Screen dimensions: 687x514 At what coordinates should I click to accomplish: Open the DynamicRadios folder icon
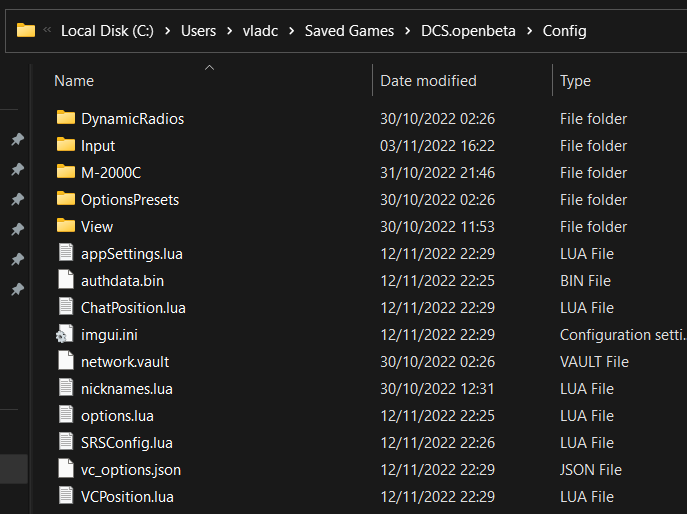(66, 118)
